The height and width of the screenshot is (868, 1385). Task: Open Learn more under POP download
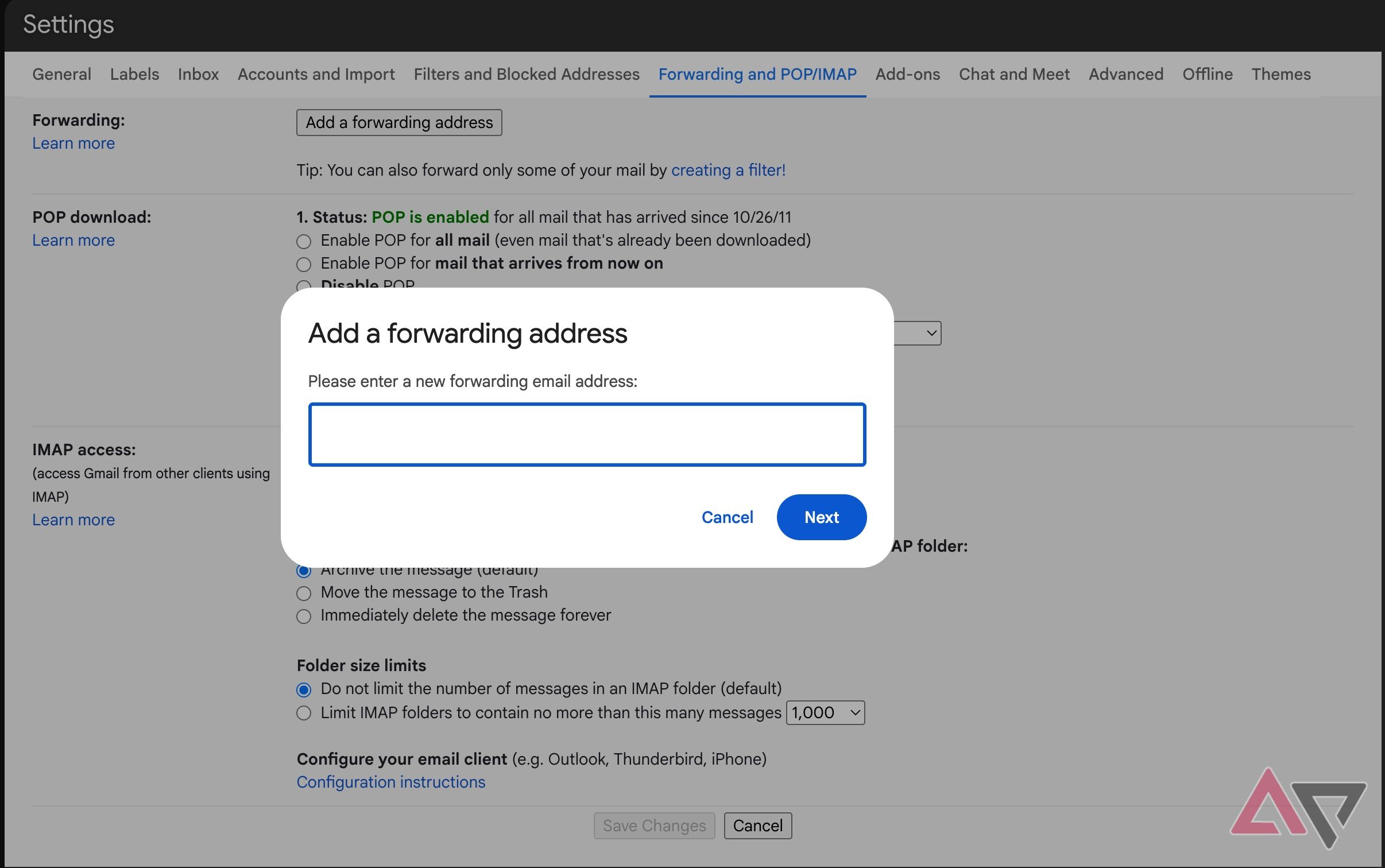pos(73,240)
